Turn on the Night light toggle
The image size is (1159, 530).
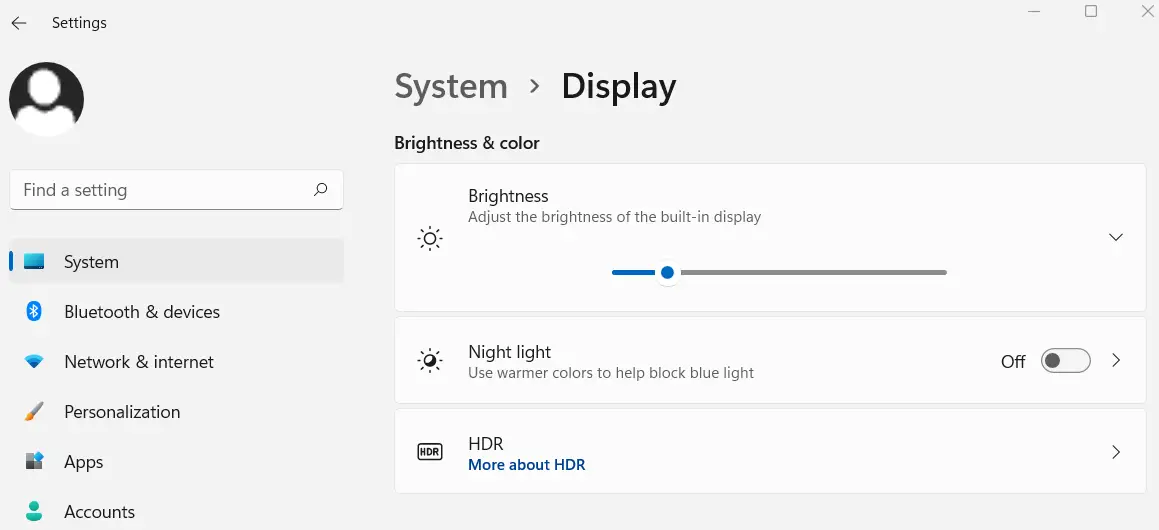pyautogui.click(x=1065, y=361)
